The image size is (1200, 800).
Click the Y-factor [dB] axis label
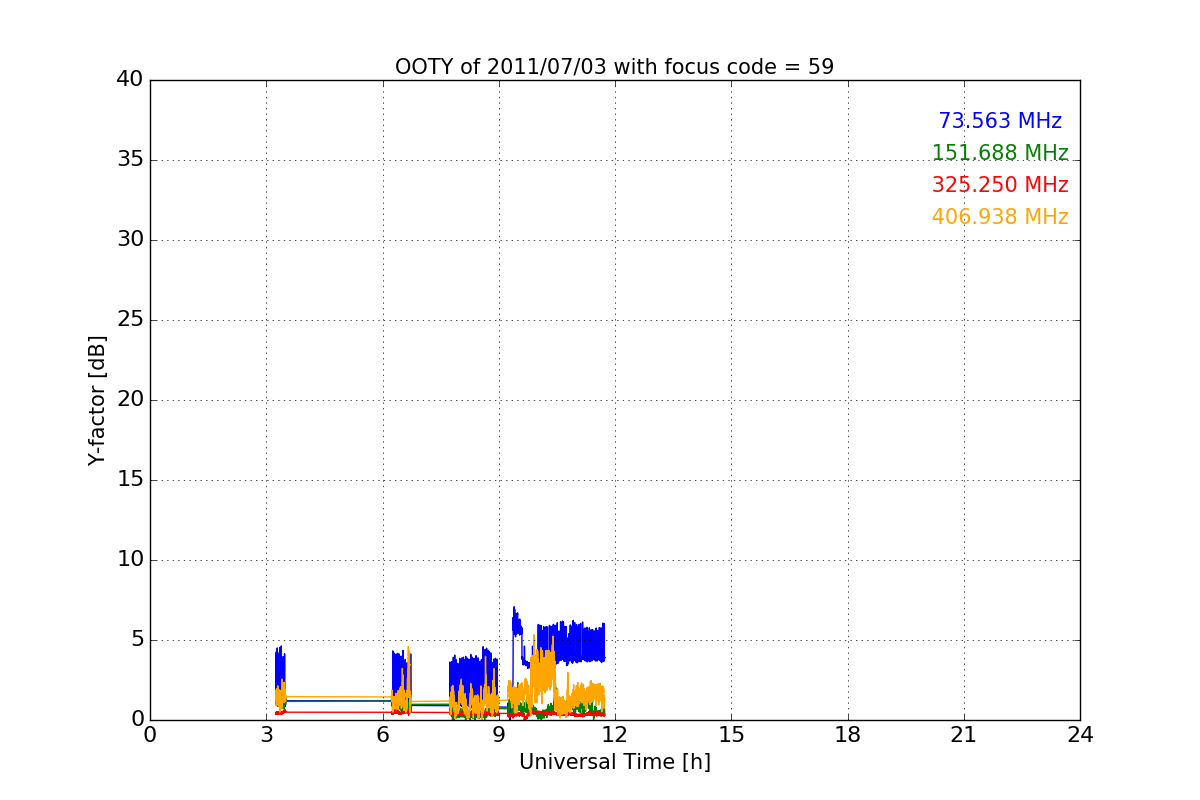(97, 400)
